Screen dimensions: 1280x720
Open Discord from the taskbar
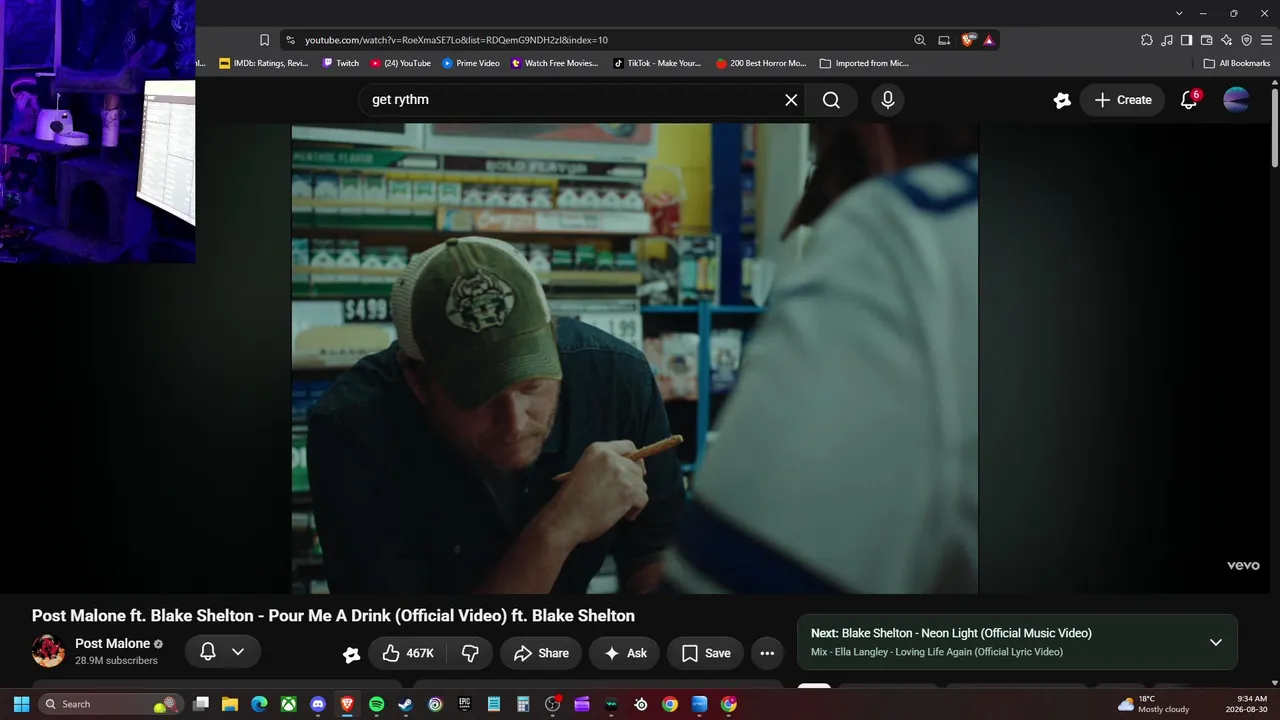click(x=318, y=704)
